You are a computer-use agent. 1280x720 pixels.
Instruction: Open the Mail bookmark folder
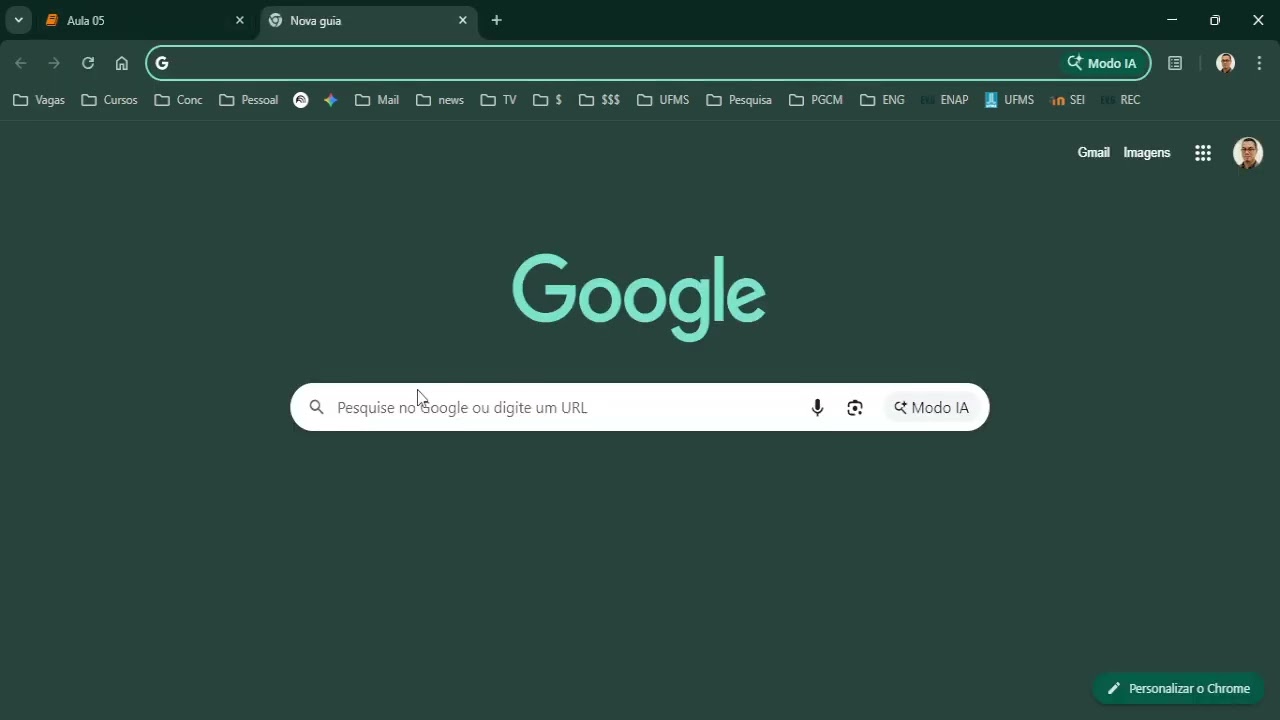(377, 100)
